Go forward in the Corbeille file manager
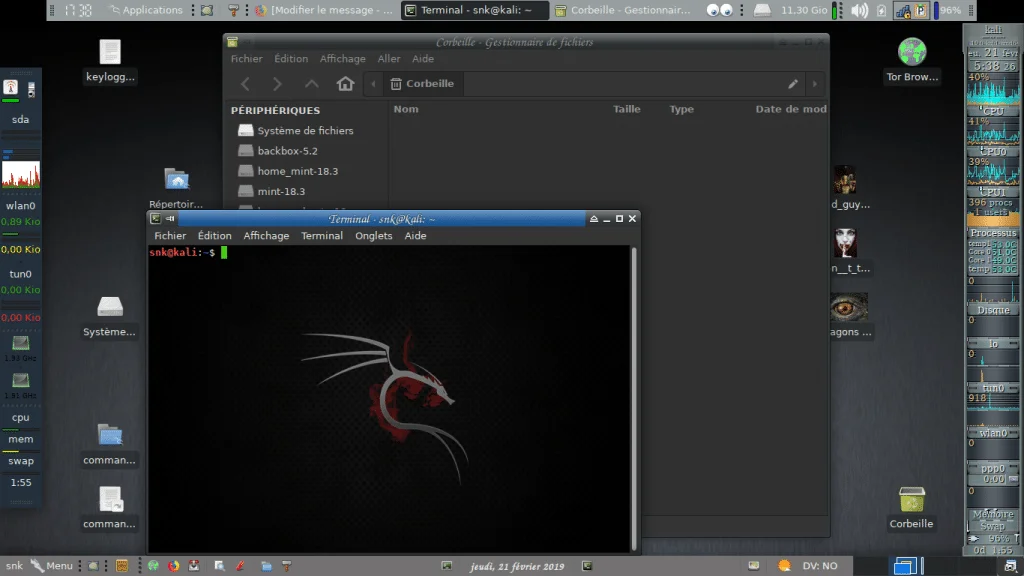1024x576 pixels. pos(278,84)
